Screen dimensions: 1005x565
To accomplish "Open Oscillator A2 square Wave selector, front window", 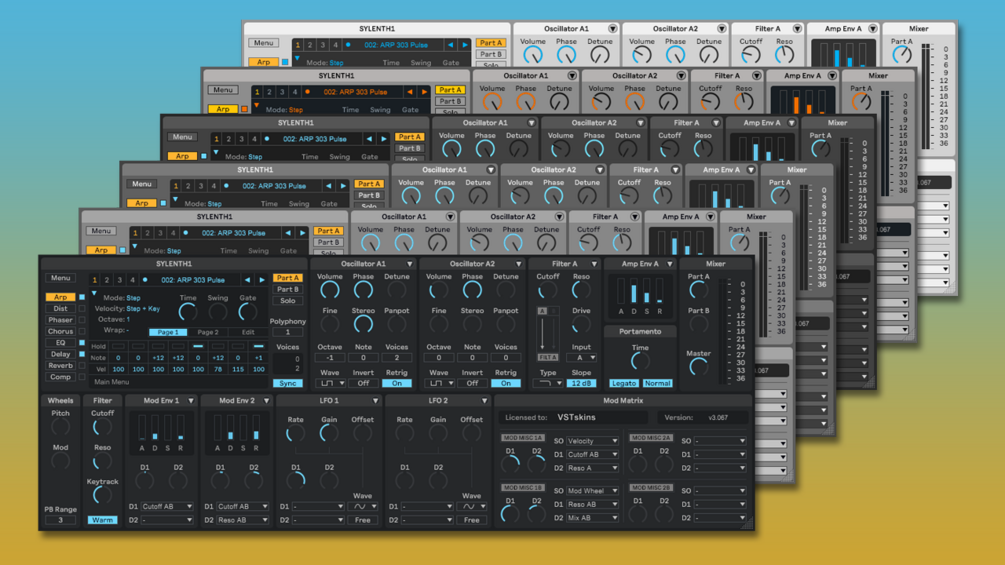I will click(440, 383).
